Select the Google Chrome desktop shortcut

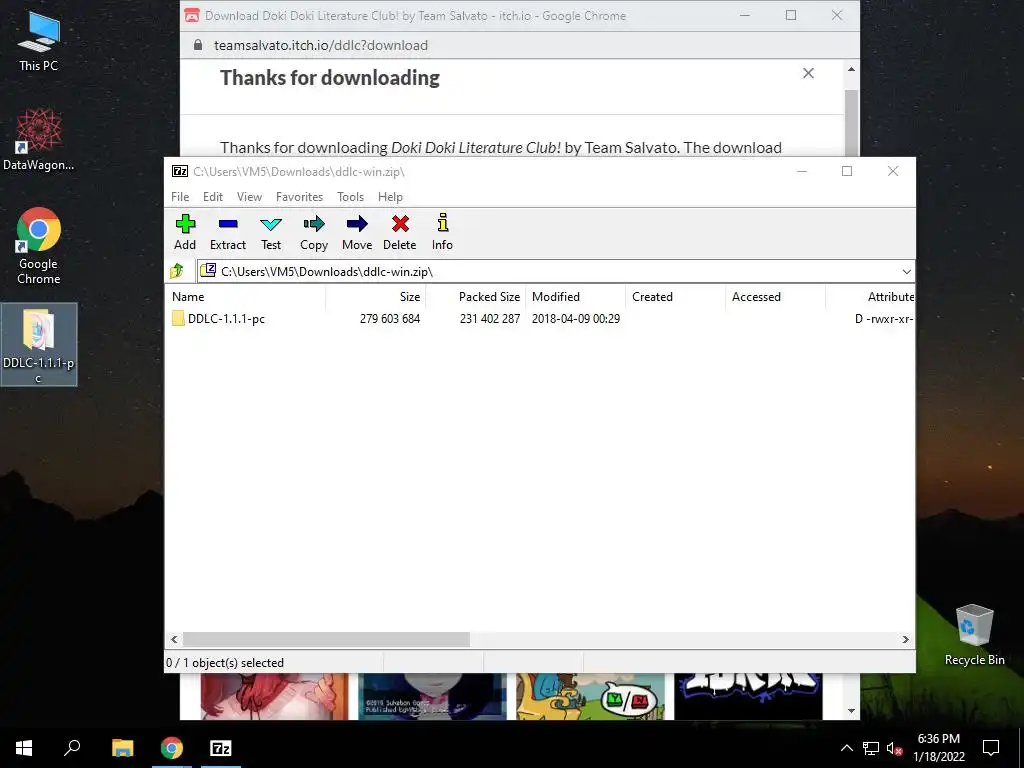[39, 246]
